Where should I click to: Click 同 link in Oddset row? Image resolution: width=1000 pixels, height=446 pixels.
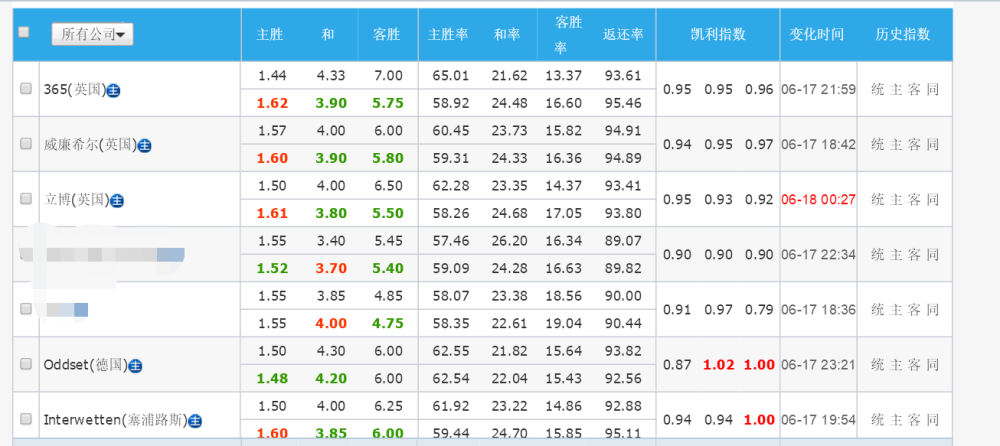pyautogui.click(x=933, y=365)
